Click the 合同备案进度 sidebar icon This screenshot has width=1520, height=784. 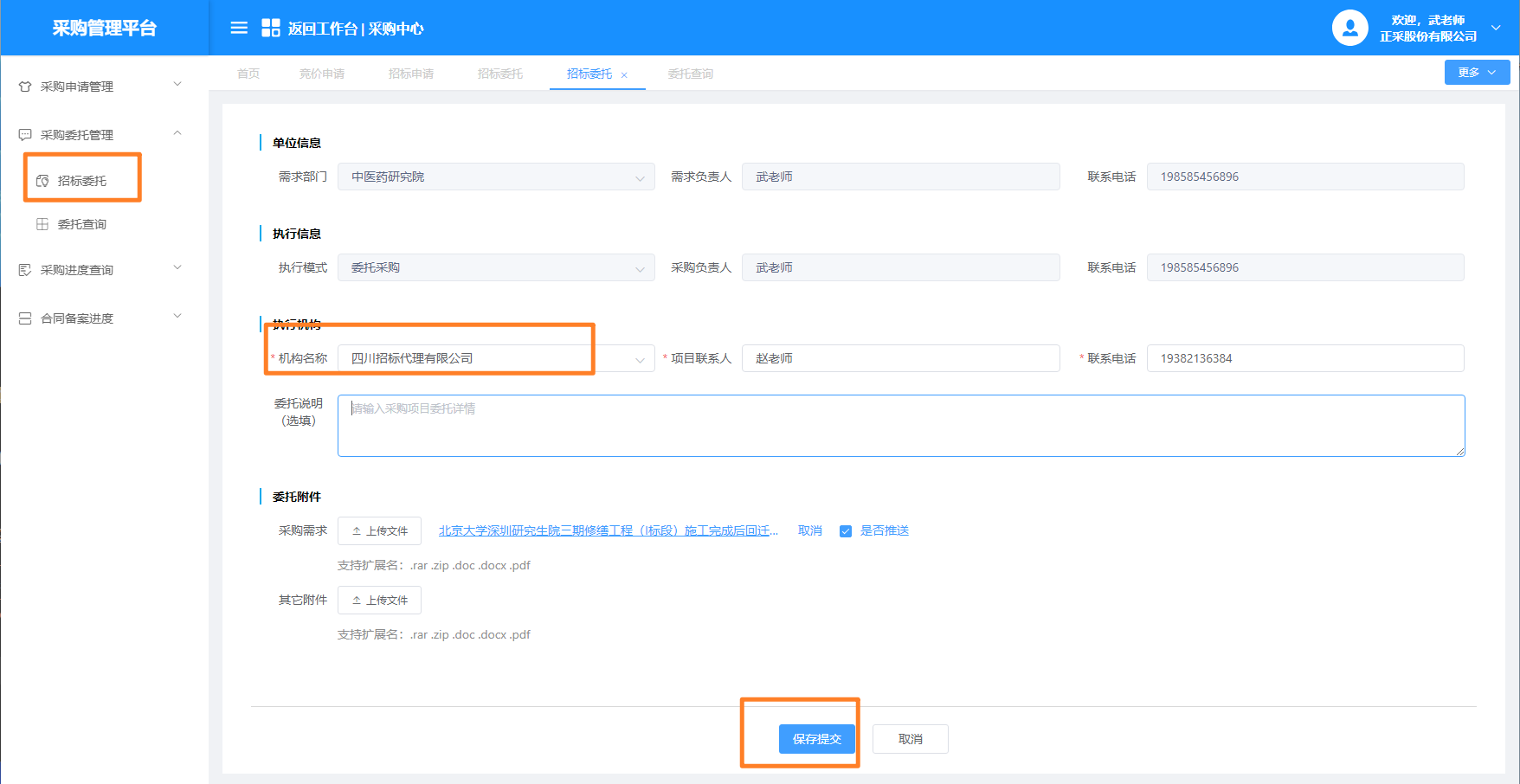(x=25, y=318)
